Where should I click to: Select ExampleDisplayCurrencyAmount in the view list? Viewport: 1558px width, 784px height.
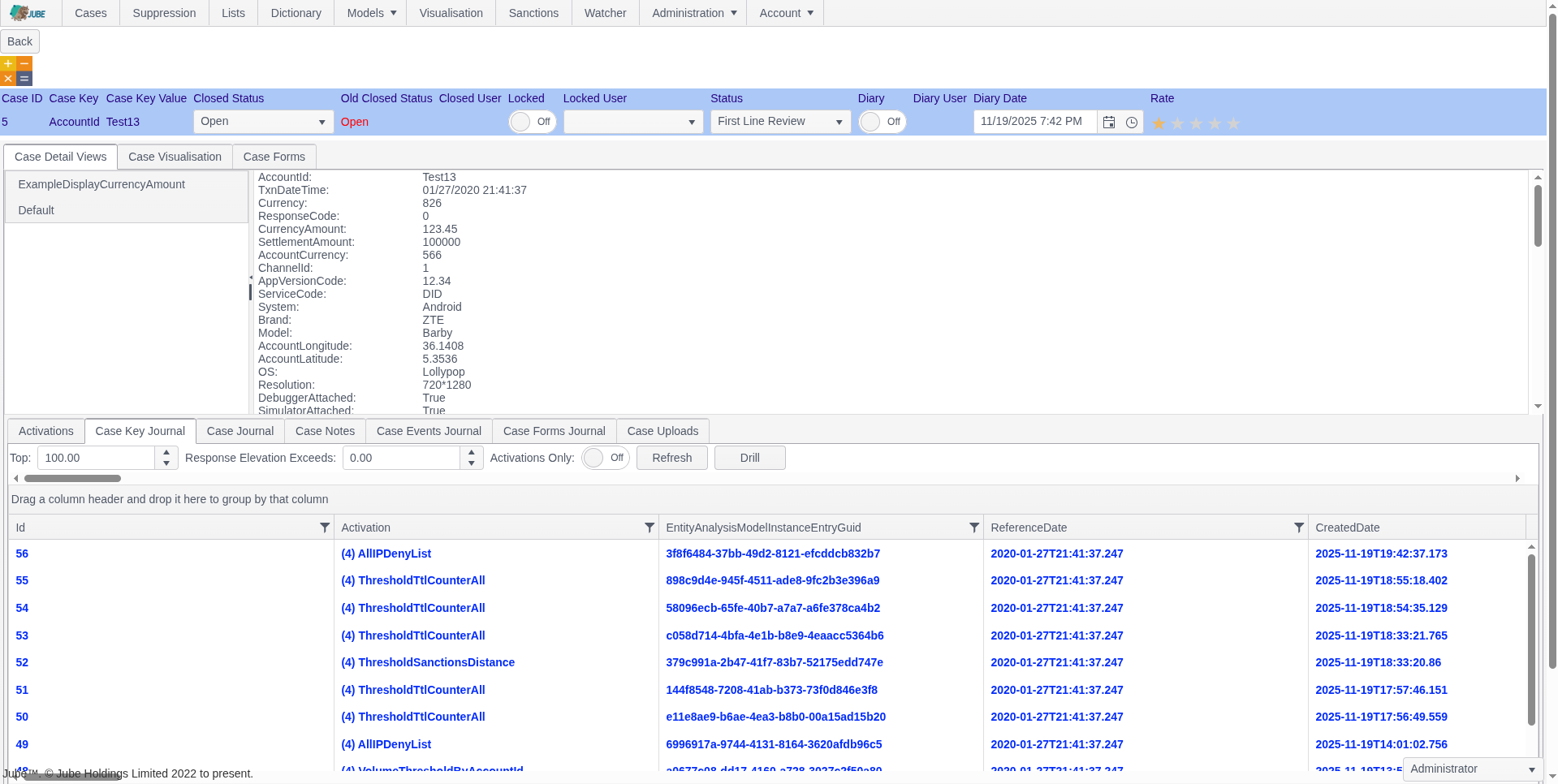[101, 184]
